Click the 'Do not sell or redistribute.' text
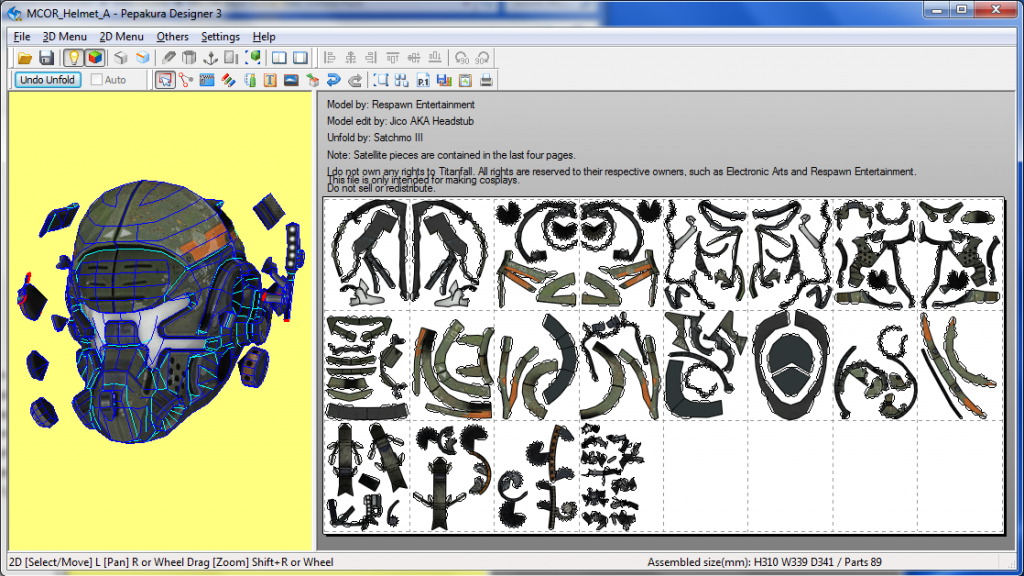1024x576 pixels. [x=381, y=189]
